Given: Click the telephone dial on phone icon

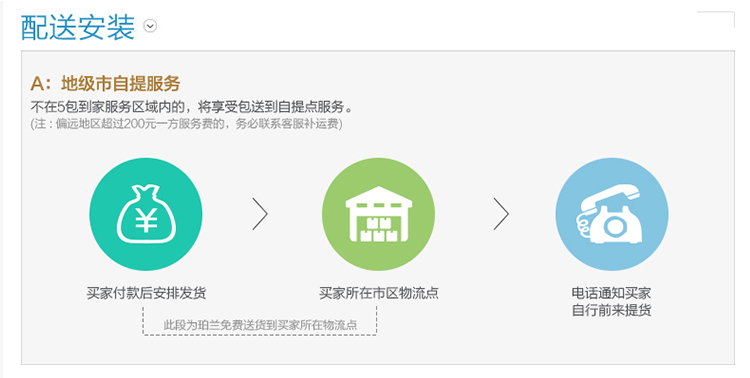Looking at the screenshot, I should (615, 224).
